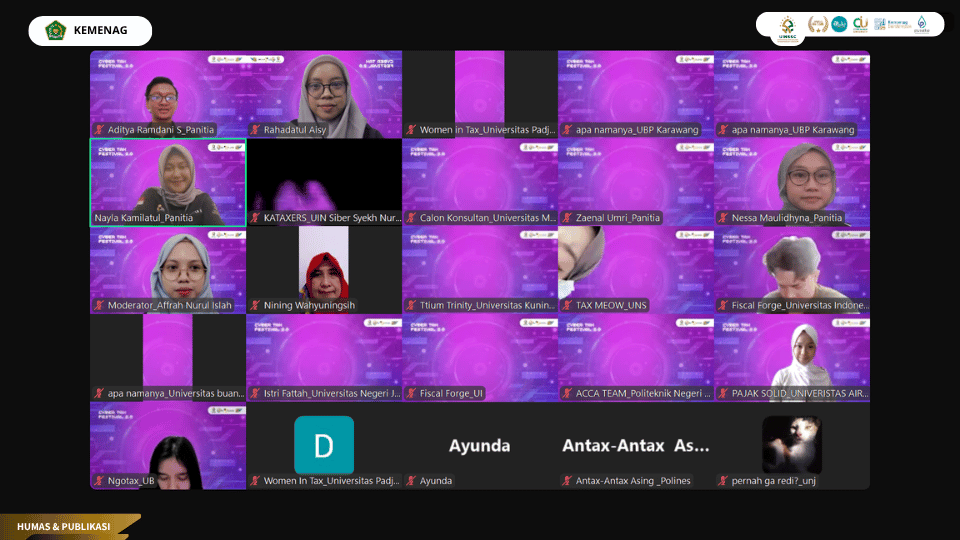Select Aditya Ramdani S_Panitia video tile
Viewport: 960px width, 540px height.
pyautogui.click(x=168, y=94)
